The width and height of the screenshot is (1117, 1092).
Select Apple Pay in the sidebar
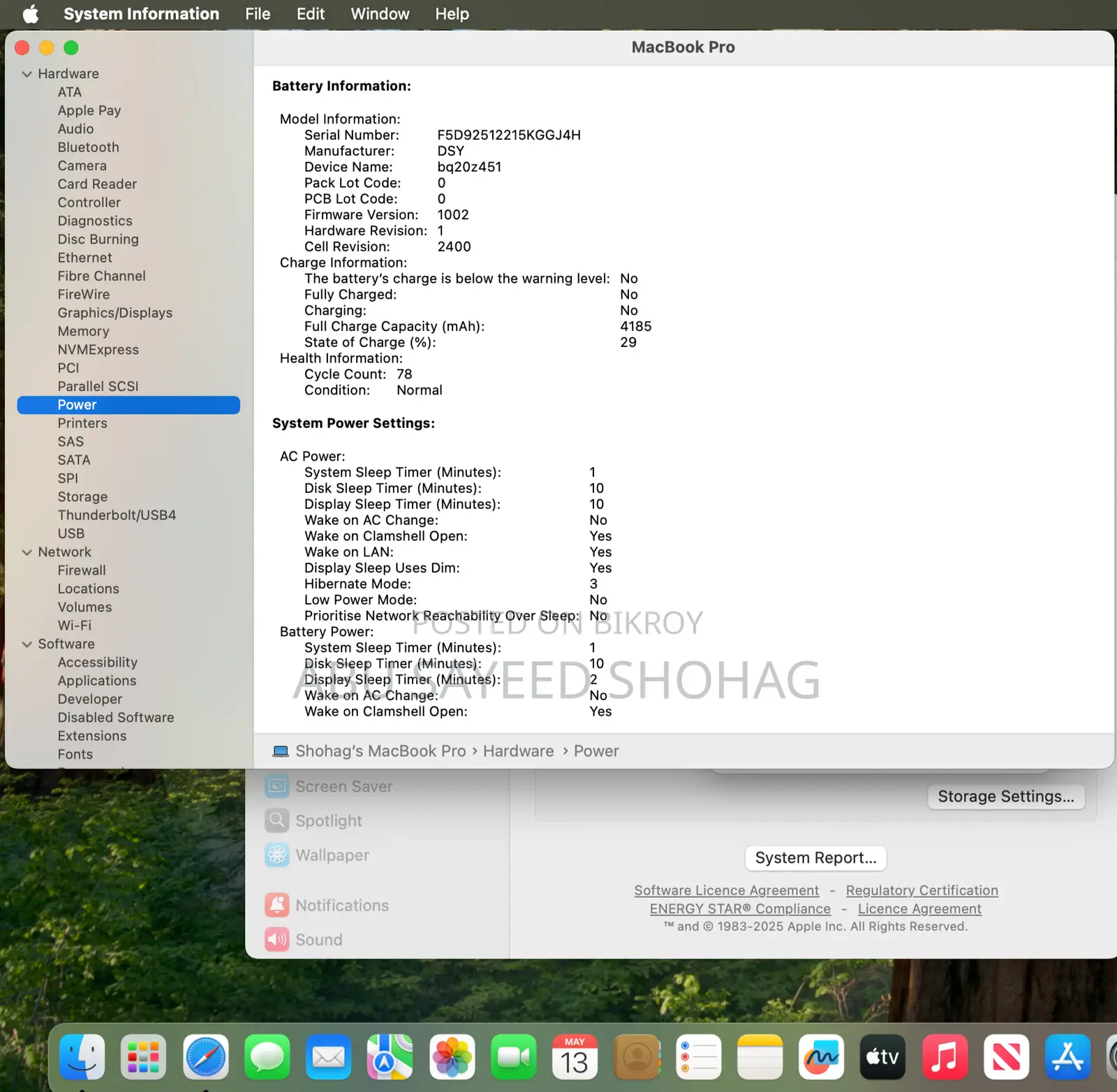point(89,110)
